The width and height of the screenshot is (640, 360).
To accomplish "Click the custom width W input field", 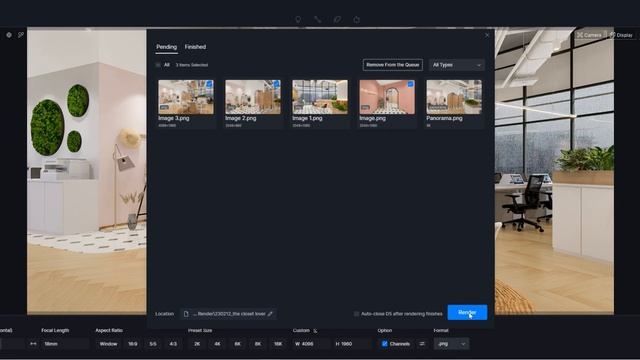I will (312, 344).
